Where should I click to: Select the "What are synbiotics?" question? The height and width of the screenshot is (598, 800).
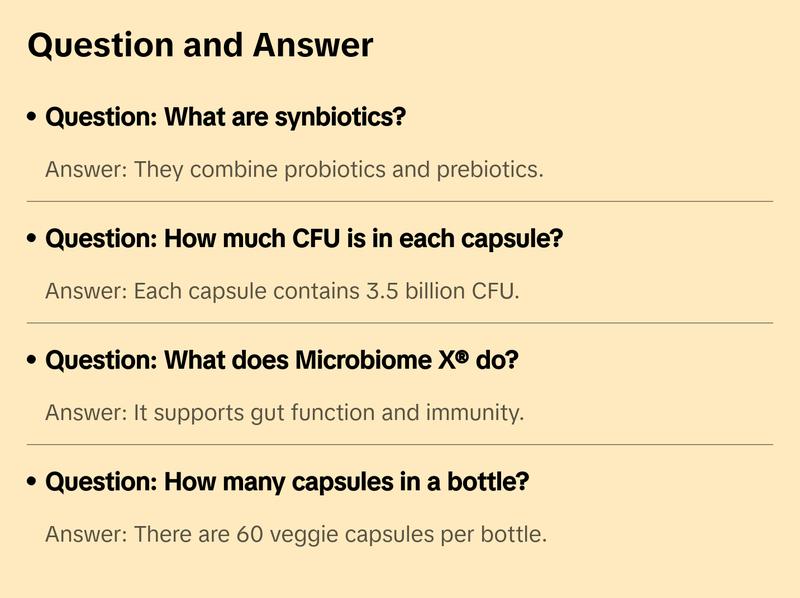pyautogui.click(x=226, y=118)
